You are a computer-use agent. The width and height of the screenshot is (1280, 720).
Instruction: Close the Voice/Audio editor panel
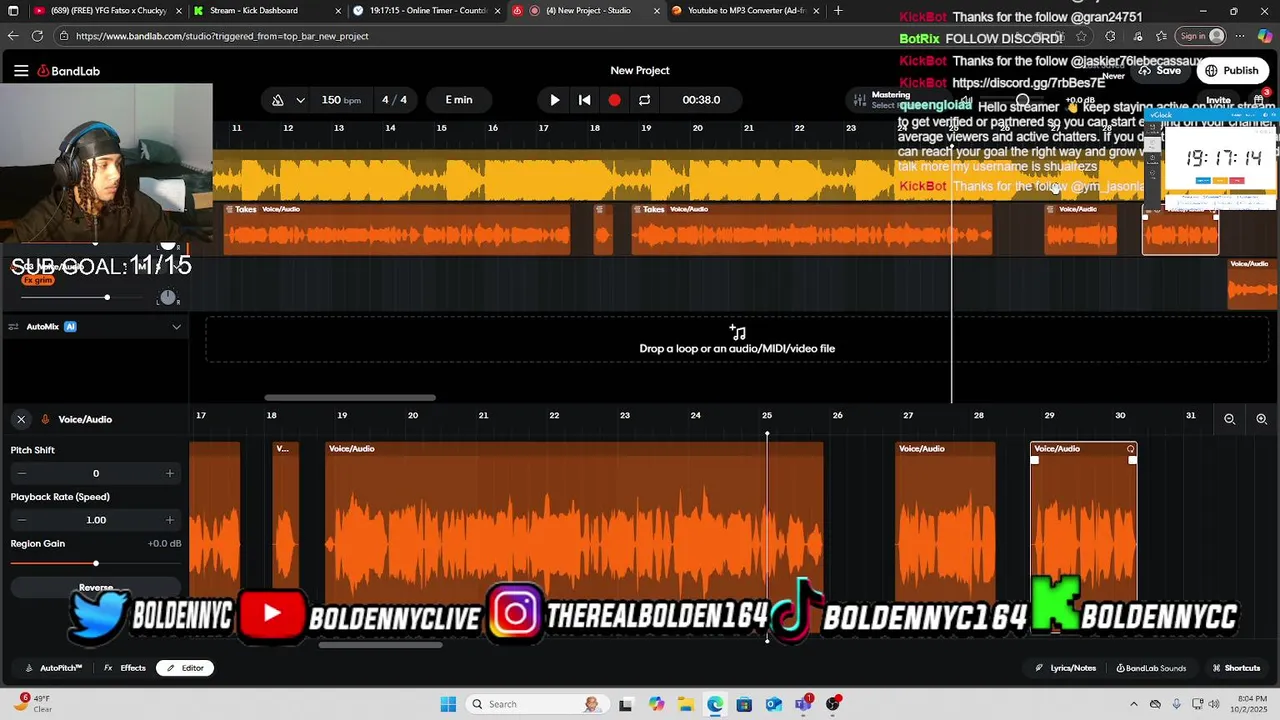click(21, 419)
